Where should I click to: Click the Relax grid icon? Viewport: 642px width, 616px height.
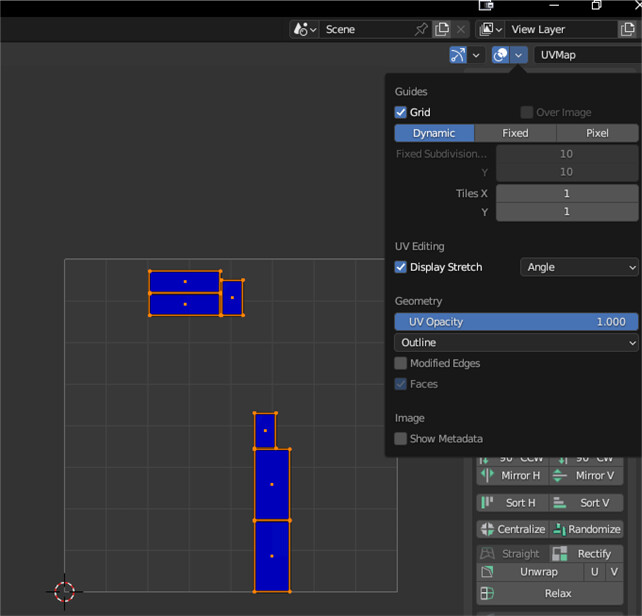487,593
